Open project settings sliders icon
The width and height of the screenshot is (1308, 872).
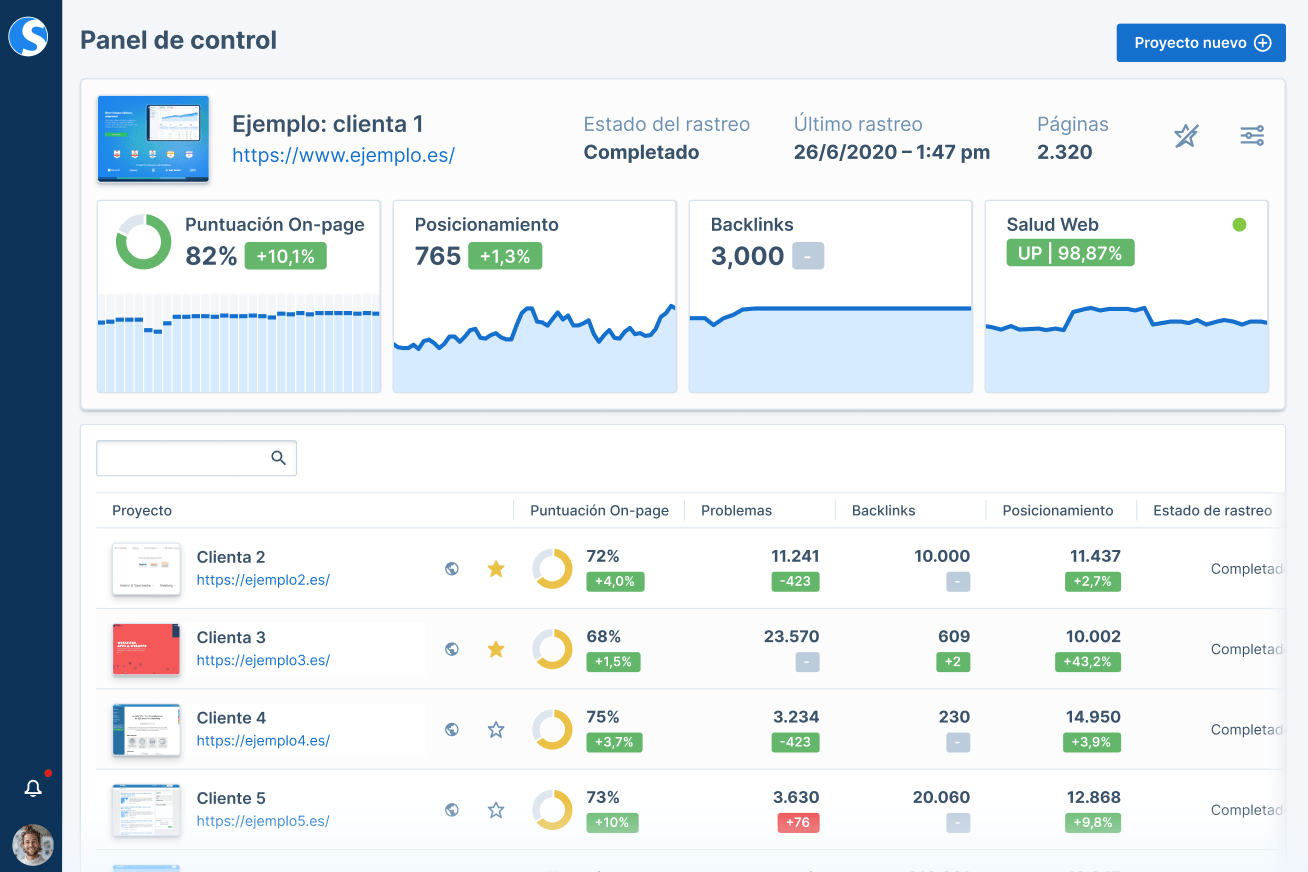tap(1252, 136)
